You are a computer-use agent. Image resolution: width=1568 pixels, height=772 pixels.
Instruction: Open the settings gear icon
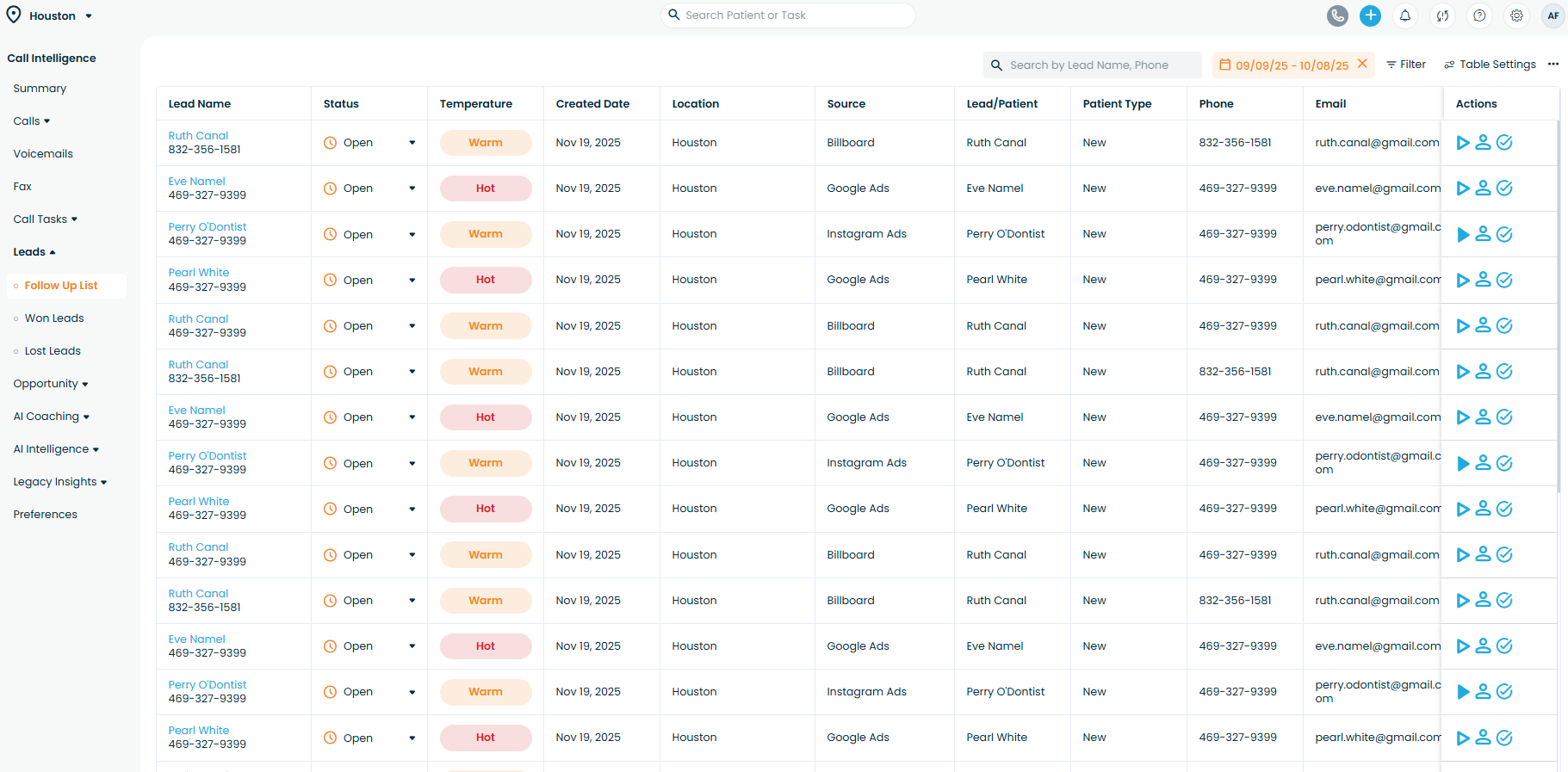(1516, 15)
